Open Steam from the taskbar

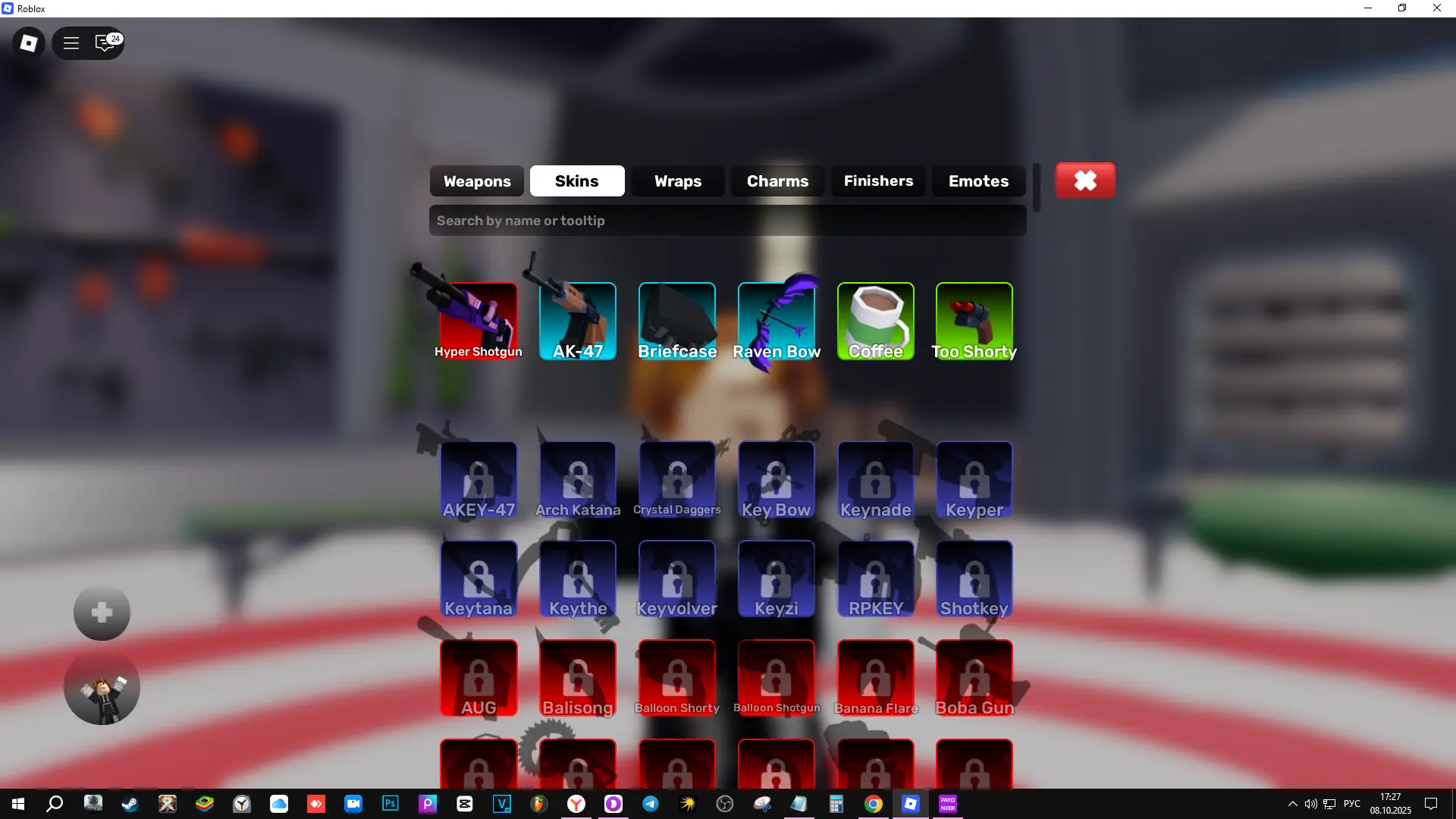tap(130, 804)
